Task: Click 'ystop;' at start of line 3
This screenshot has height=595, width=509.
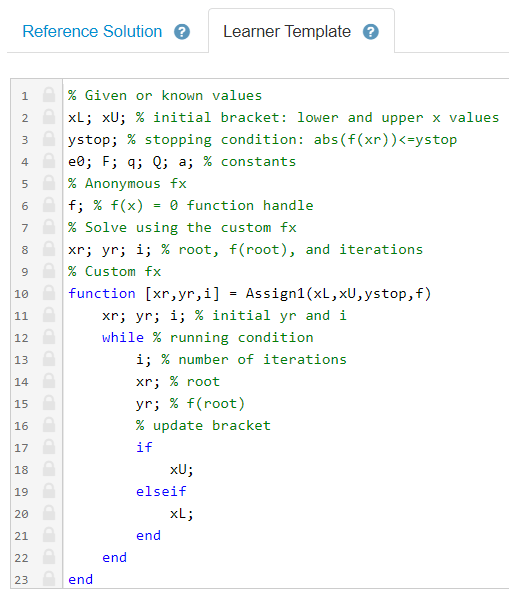Action: (93, 140)
